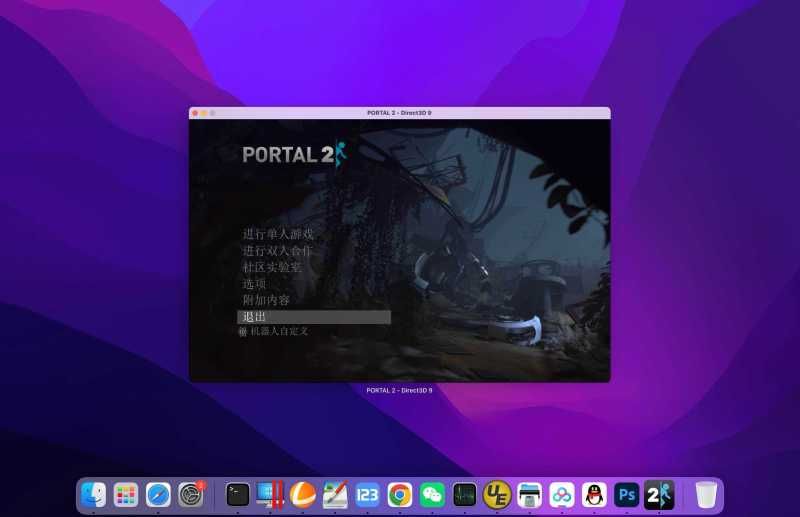Open Terminal from the Dock
Viewport: 800px width, 517px height.
238,495
